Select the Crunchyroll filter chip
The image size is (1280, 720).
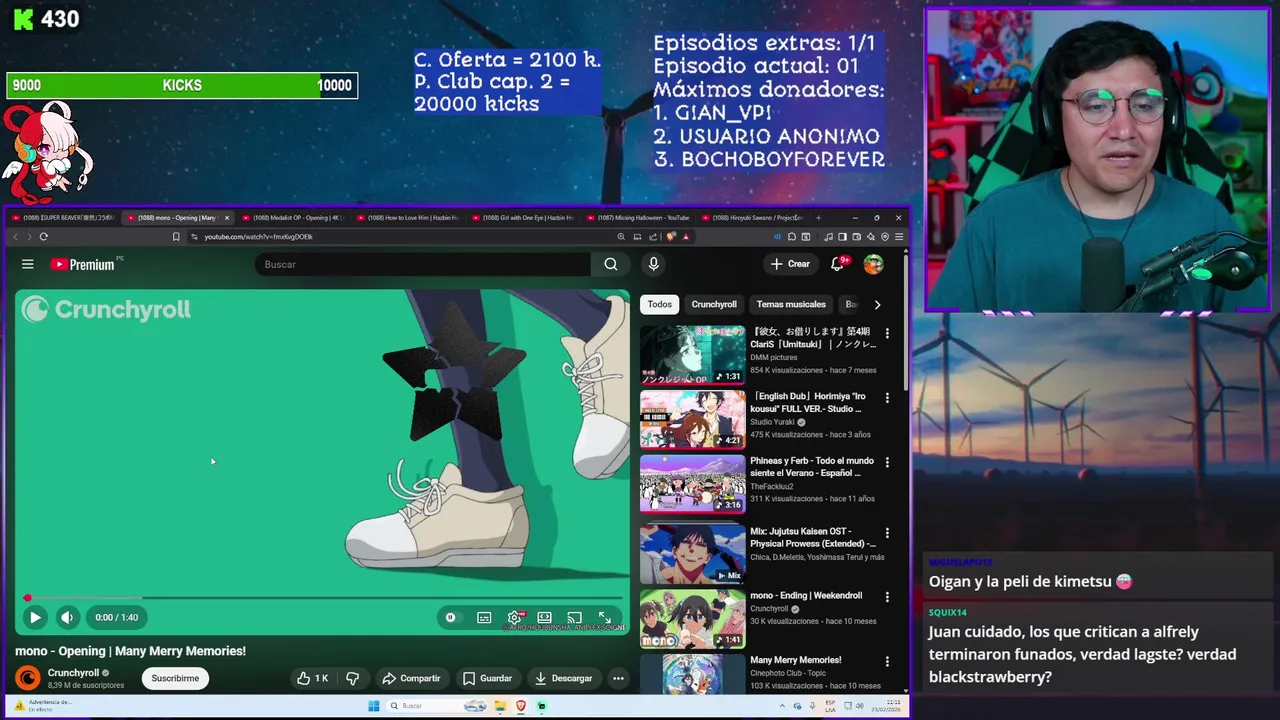[x=714, y=304]
